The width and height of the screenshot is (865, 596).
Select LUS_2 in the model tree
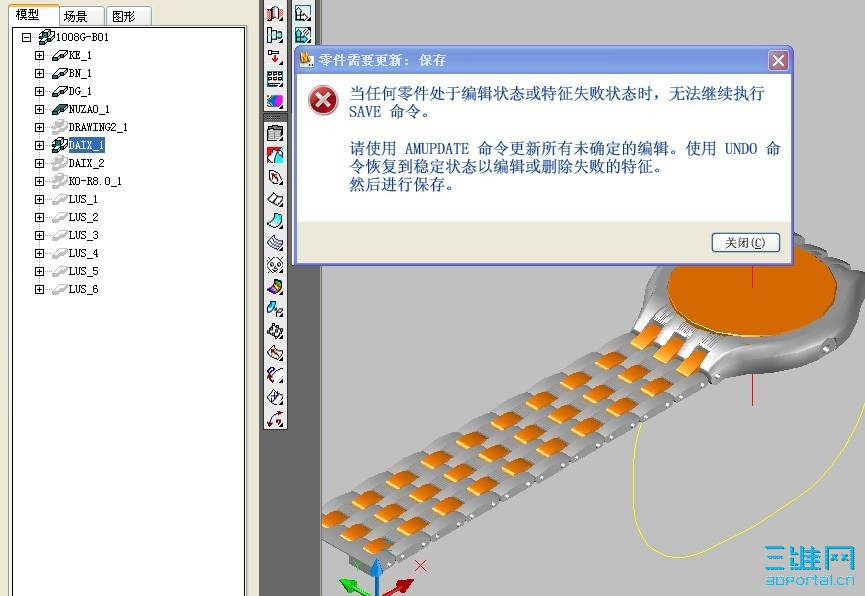pyautogui.click(x=83, y=217)
